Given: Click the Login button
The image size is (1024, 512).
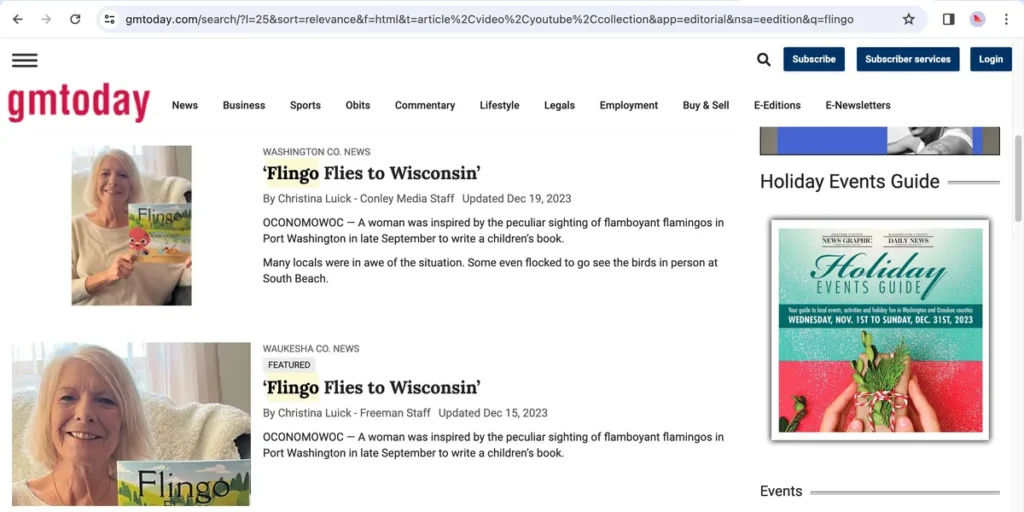Looking at the screenshot, I should click(990, 59).
